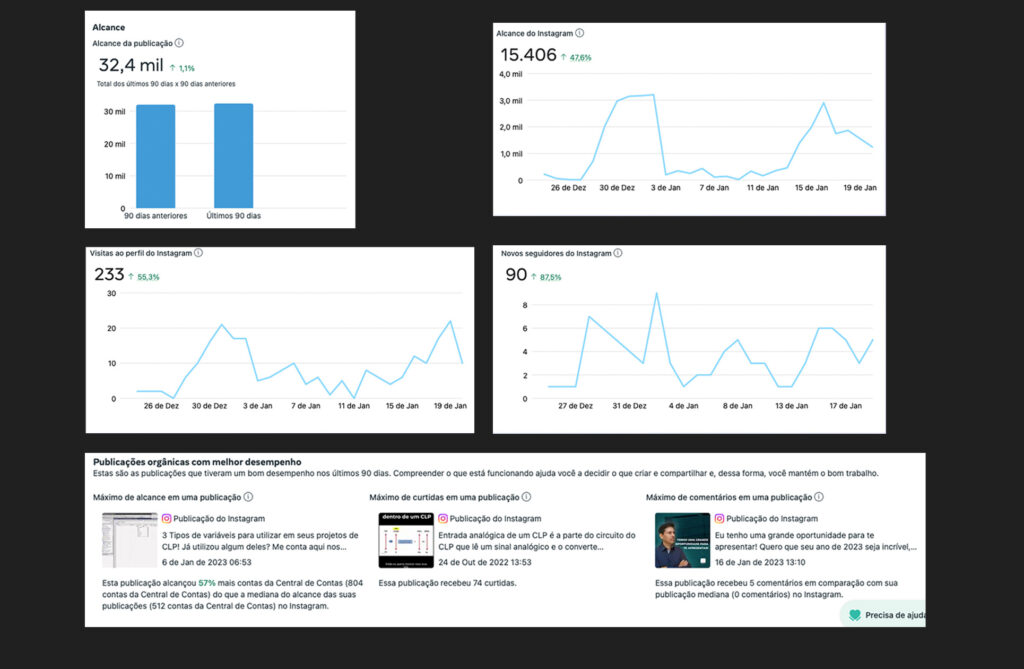Open thumbnail of 'dentro de um CLP' post
This screenshot has width=1024, height=669.
pos(405,540)
